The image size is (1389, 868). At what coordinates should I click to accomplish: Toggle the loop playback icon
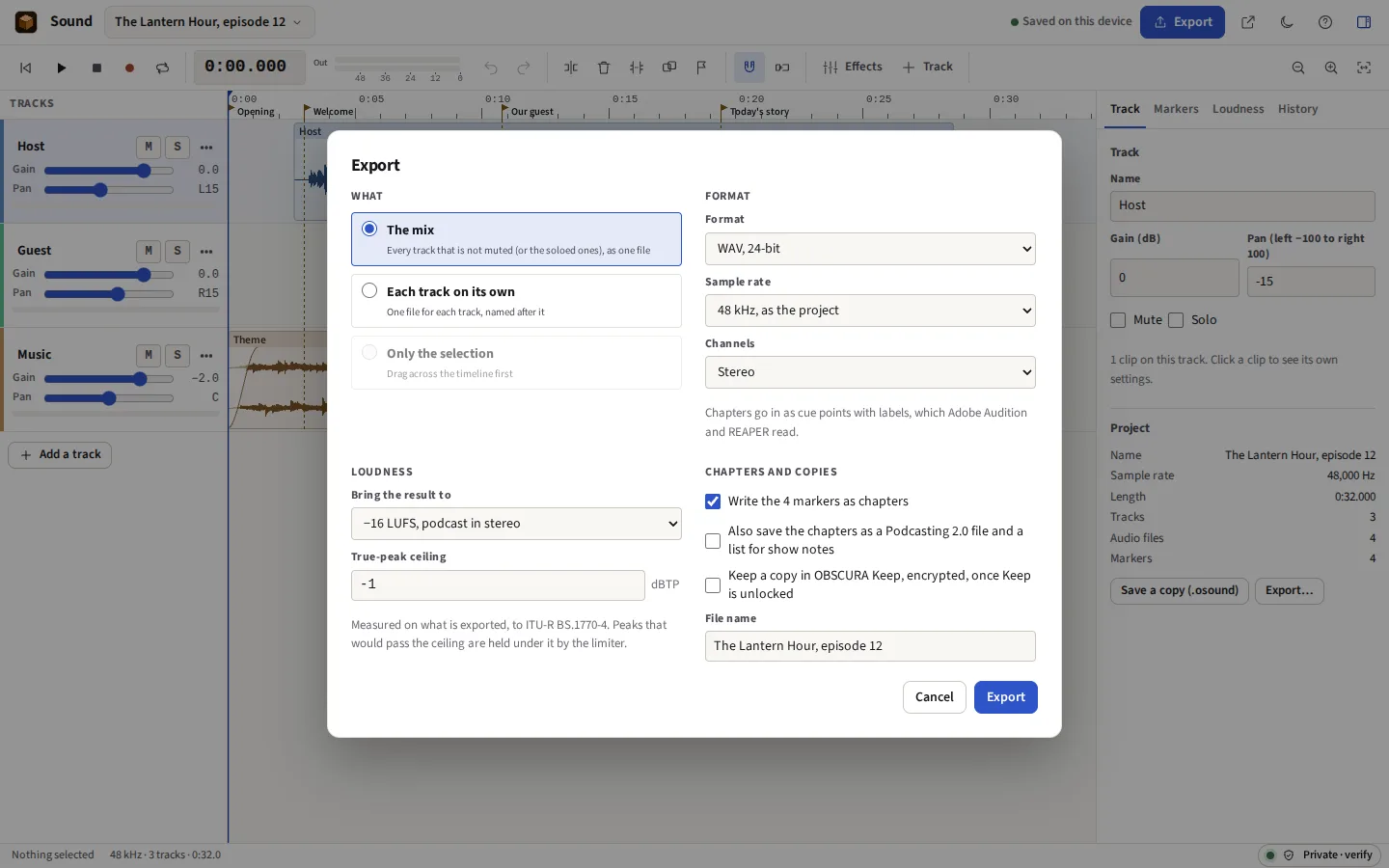[162, 68]
